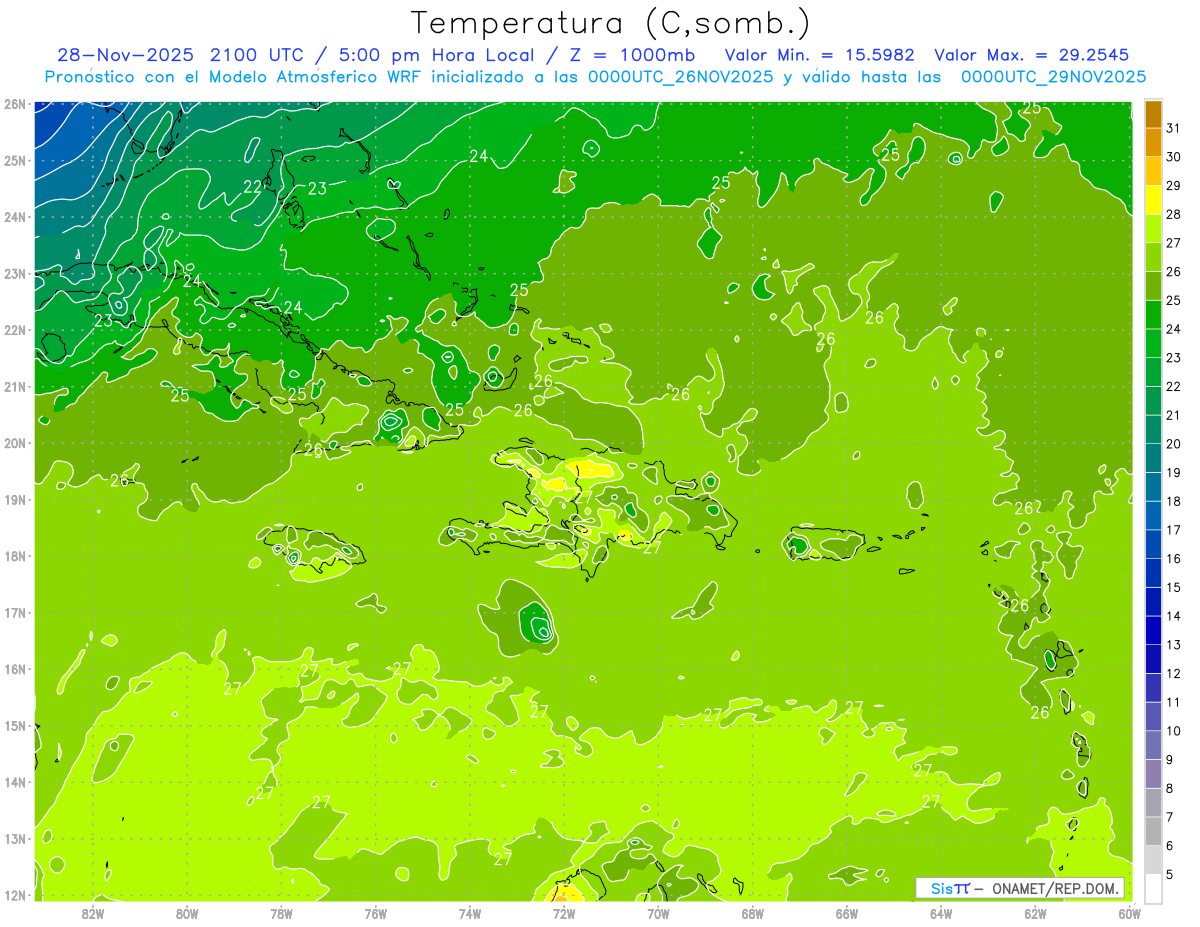
Task: Click the latitude axis label 14N
Action: 14,782
